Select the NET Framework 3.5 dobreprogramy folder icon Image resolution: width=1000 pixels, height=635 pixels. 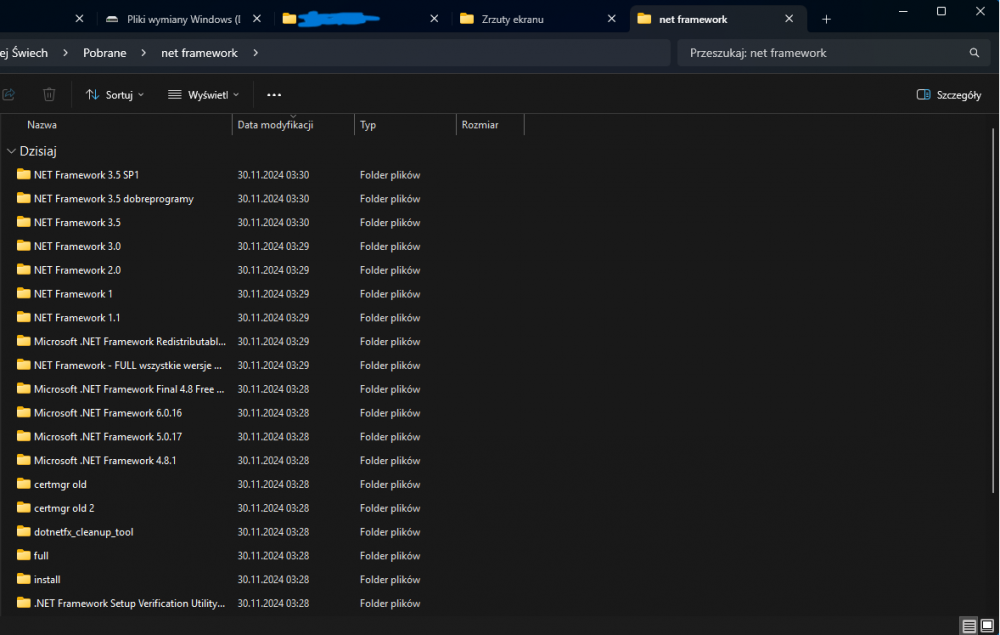pos(24,198)
